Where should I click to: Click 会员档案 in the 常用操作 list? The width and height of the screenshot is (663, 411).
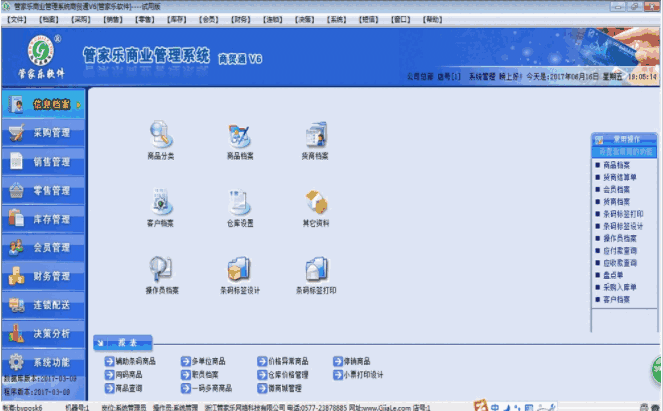click(x=616, y=189)
